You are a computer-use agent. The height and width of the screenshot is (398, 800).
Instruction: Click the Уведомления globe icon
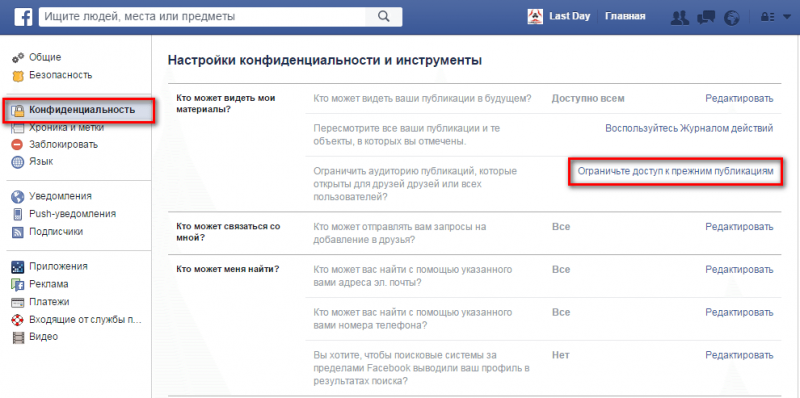[18, 196]
